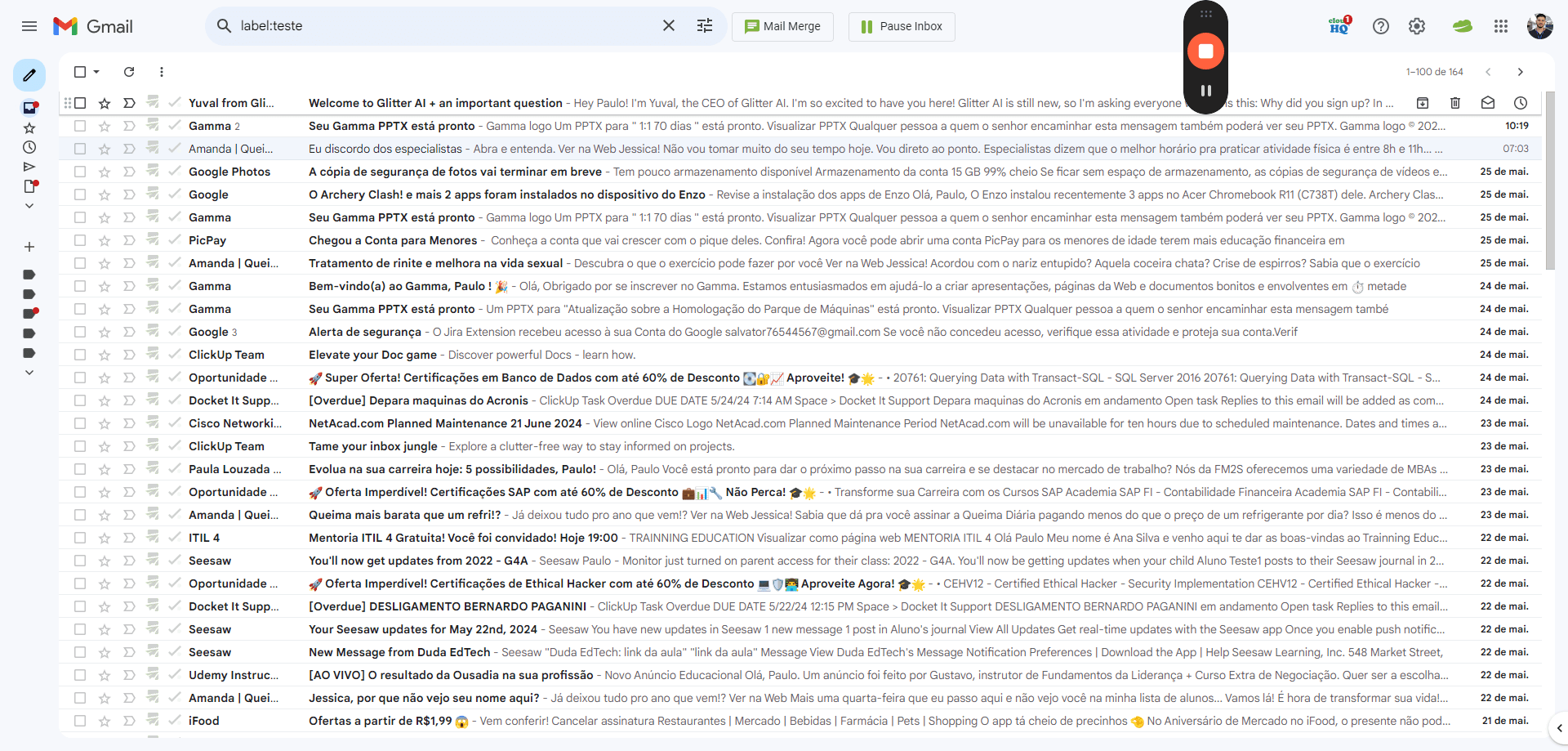The height and width of the screenshot is (751, 1568).
Task: Open the Starred folder icon in sidebar
Action: [x=29, y=128]
